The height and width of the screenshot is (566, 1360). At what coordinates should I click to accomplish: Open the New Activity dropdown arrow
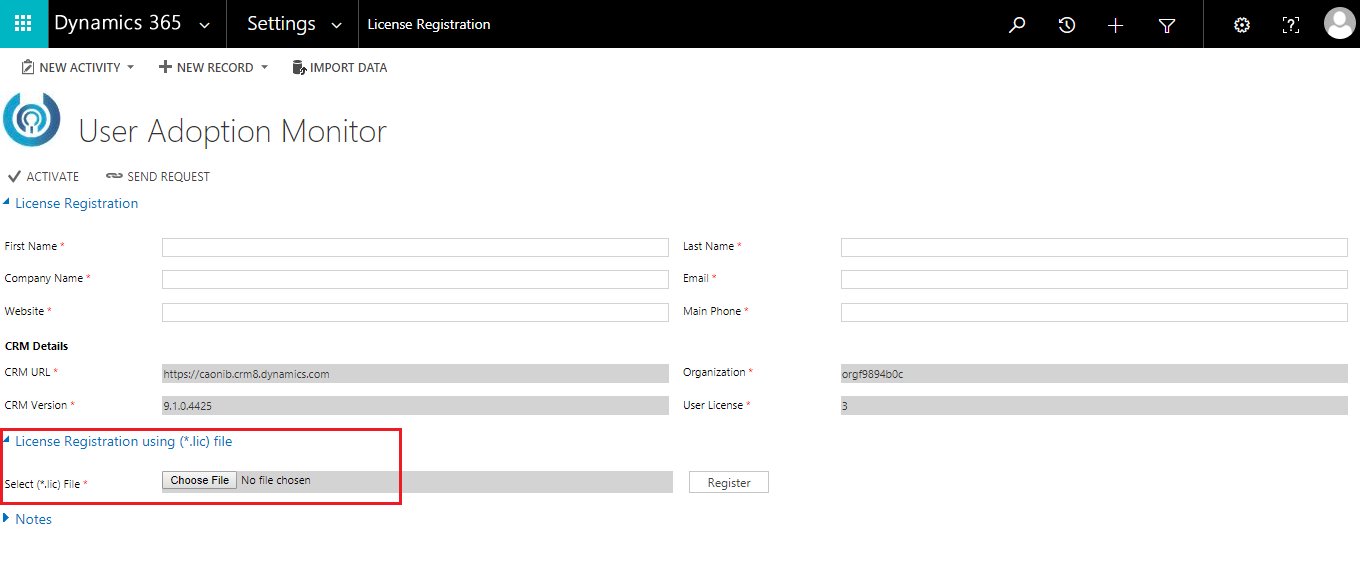pyautogui.click(x=130, y=68)
